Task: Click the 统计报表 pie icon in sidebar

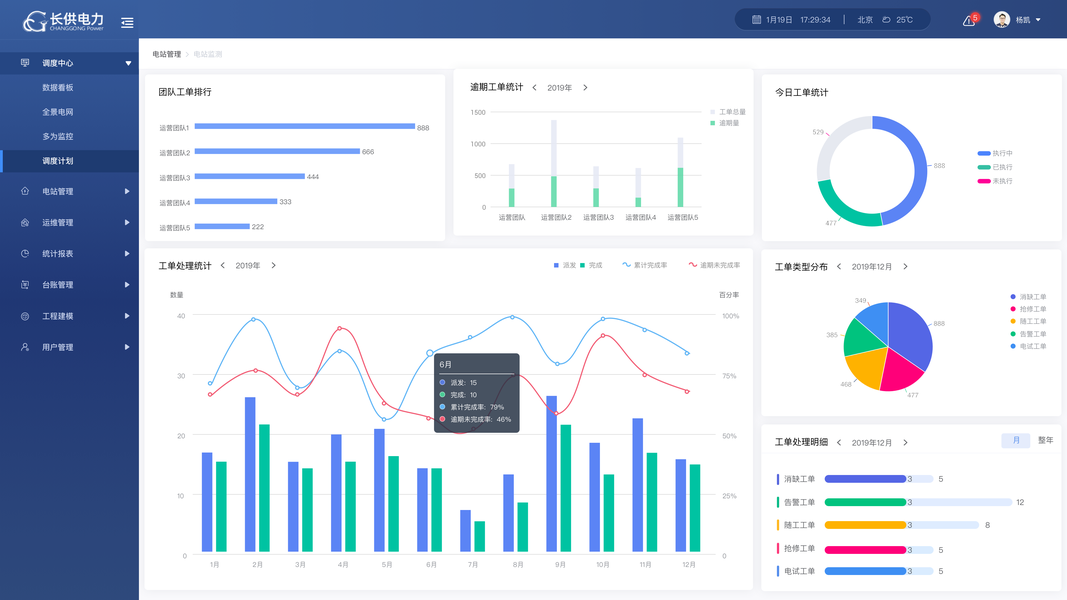Action: pyautogui.click(x=25, y=254)
